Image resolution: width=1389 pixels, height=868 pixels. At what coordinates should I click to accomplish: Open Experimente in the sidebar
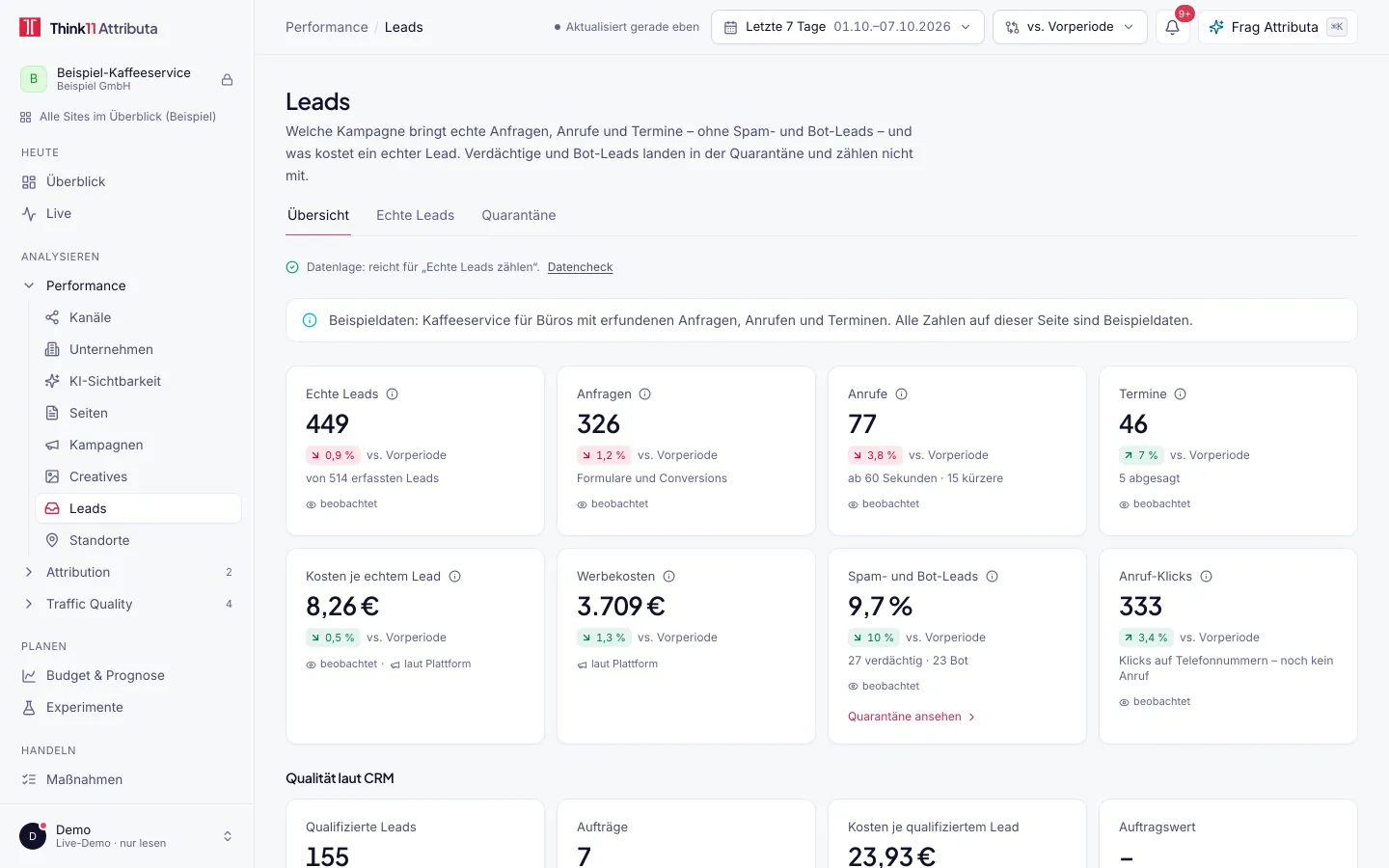(x=126, y=707)
